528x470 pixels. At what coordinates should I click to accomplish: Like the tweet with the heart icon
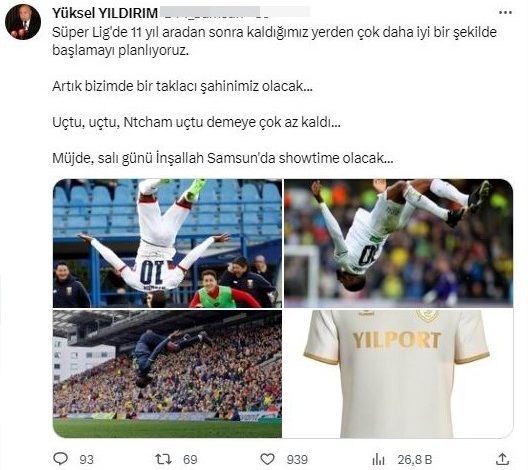(x=268, y=459)
